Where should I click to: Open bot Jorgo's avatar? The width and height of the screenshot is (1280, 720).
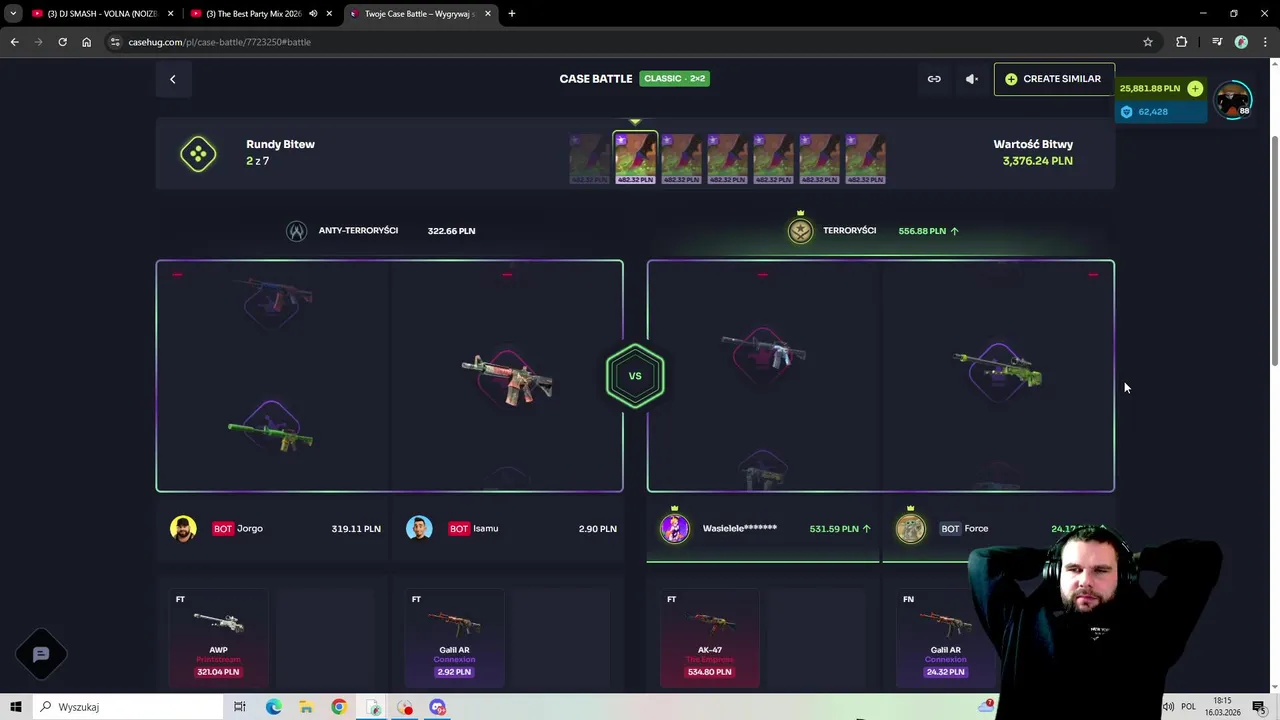point(183,528)
